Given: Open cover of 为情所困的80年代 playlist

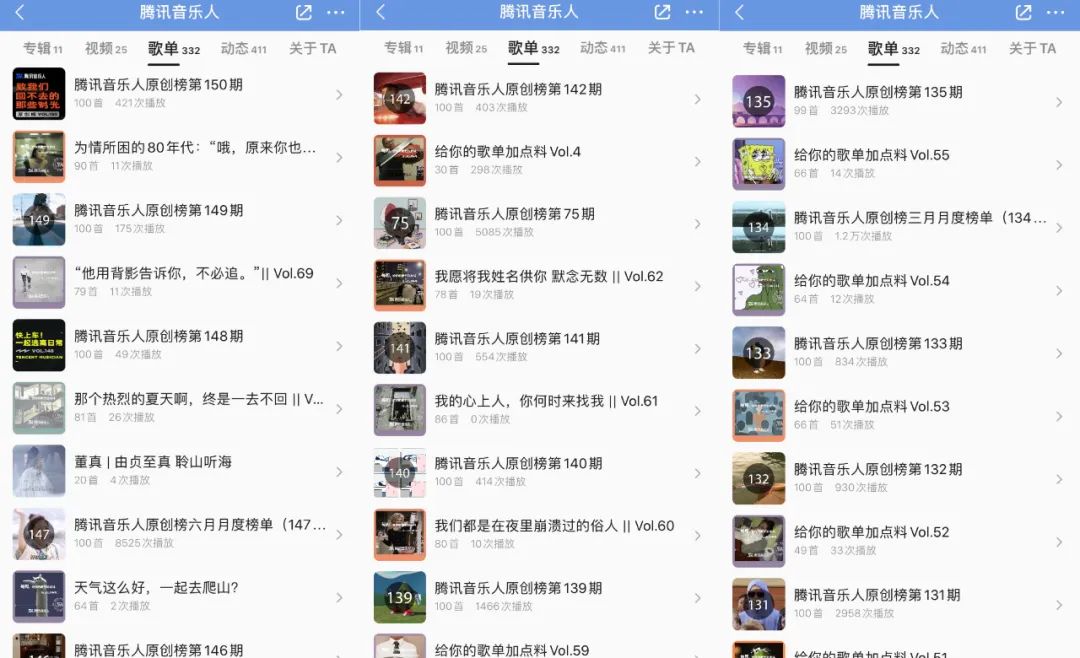Looking at the screenshot, I should 39,156.
